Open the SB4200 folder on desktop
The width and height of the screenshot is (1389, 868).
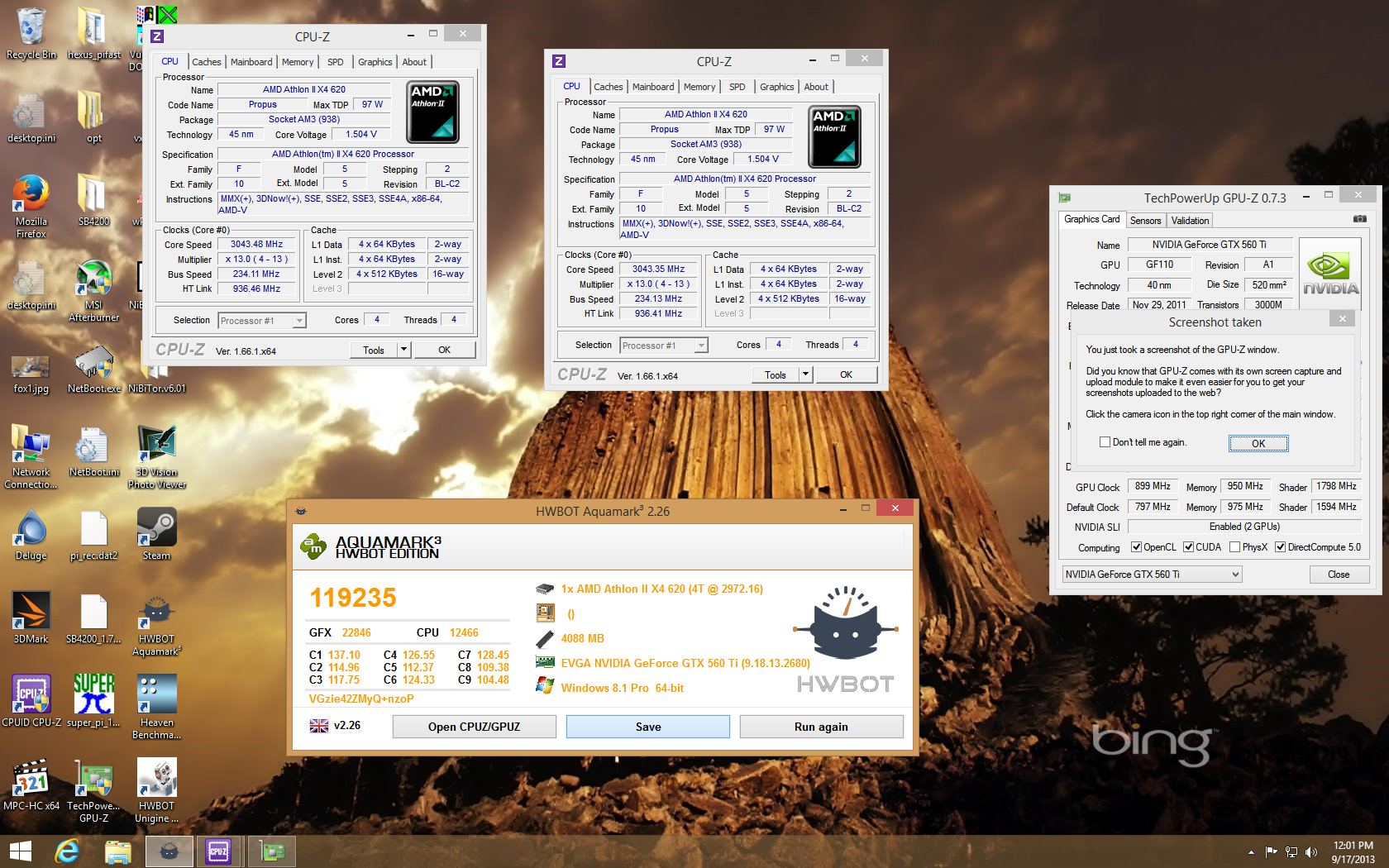[93, 198]
